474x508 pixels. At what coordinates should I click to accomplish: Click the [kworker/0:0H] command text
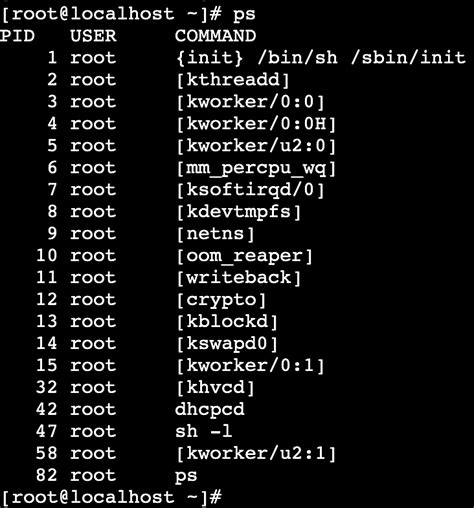click(256, 124)
